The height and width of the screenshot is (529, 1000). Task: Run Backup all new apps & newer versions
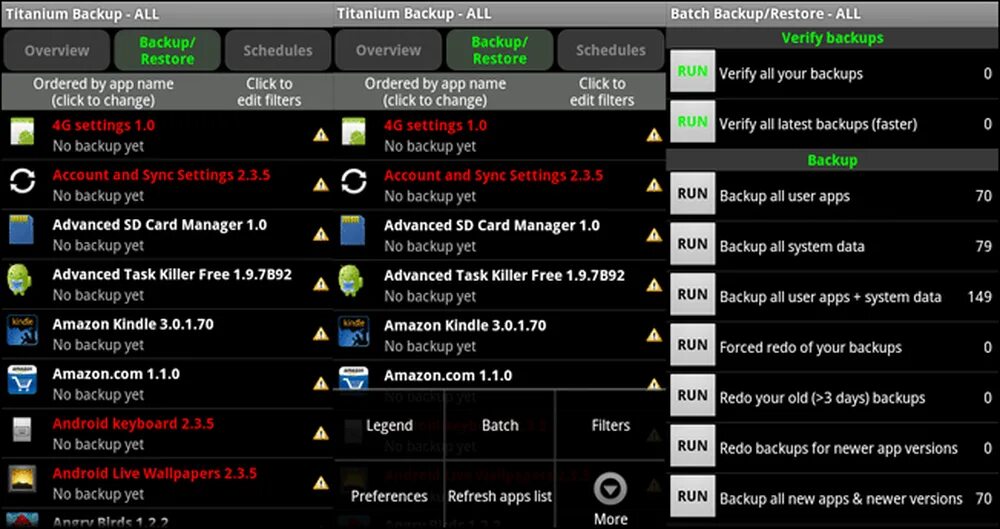point(692,496)
